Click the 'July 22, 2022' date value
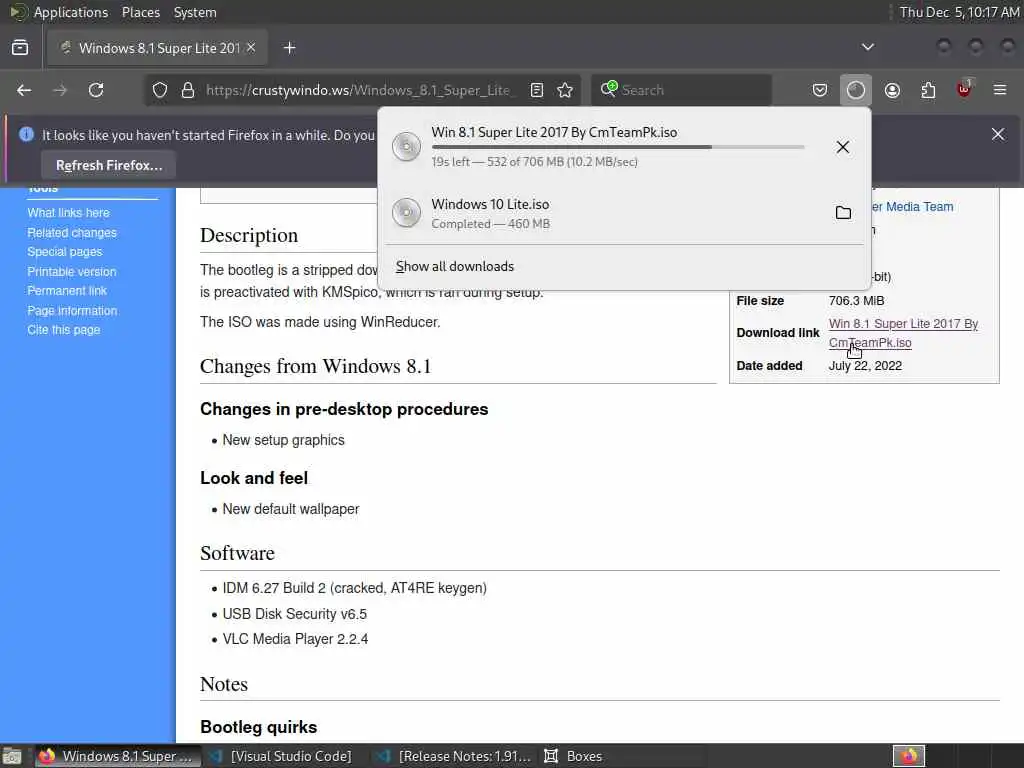 tap(865, 366)
